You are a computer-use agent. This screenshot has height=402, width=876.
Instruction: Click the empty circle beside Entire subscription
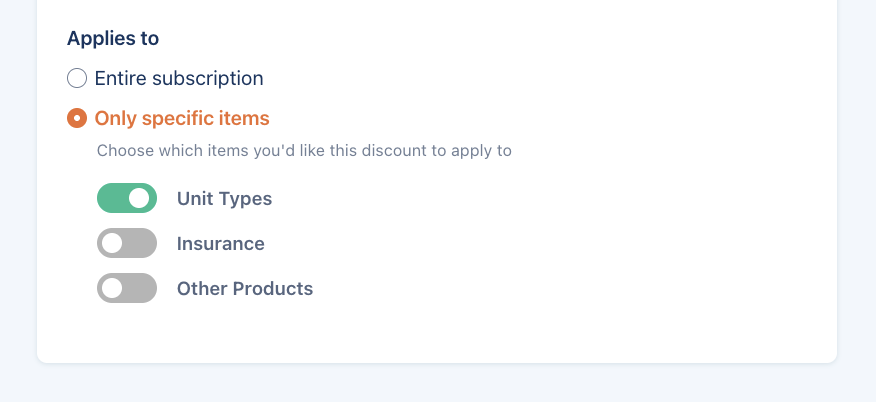tap(77, 78)
